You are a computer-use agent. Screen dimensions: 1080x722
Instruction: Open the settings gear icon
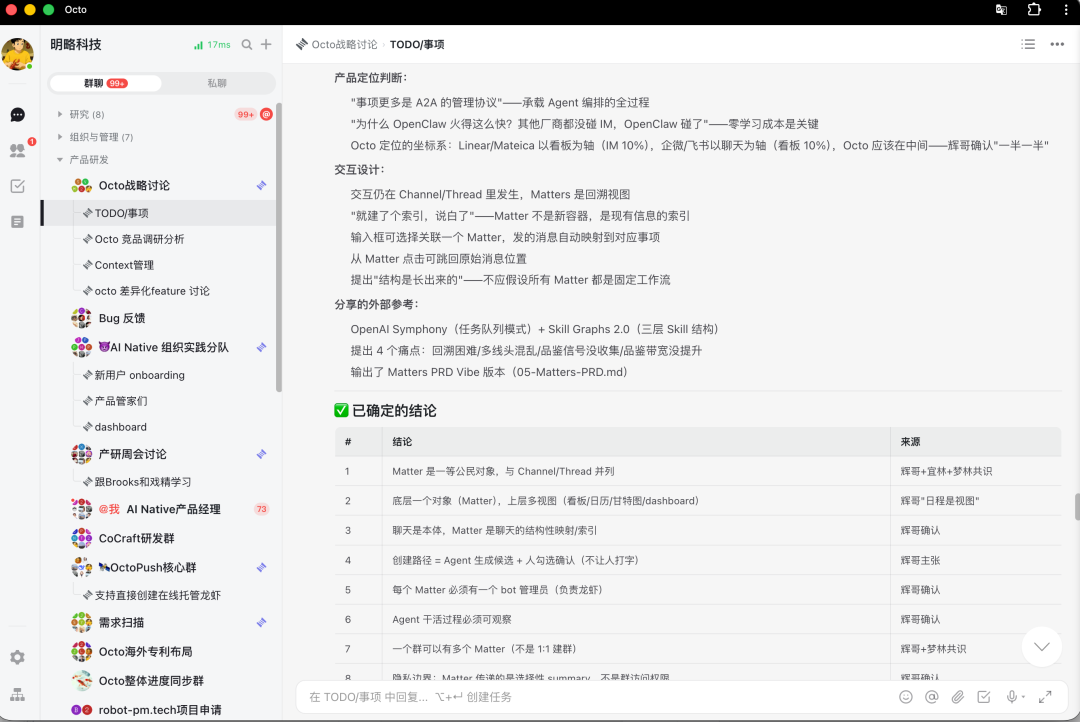(x=18, y=657)
